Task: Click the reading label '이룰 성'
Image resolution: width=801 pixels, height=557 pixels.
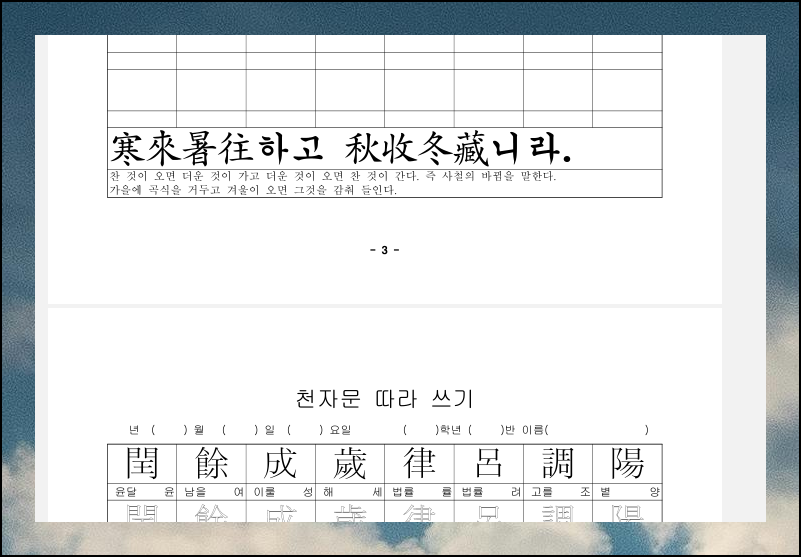Action: 284,492
